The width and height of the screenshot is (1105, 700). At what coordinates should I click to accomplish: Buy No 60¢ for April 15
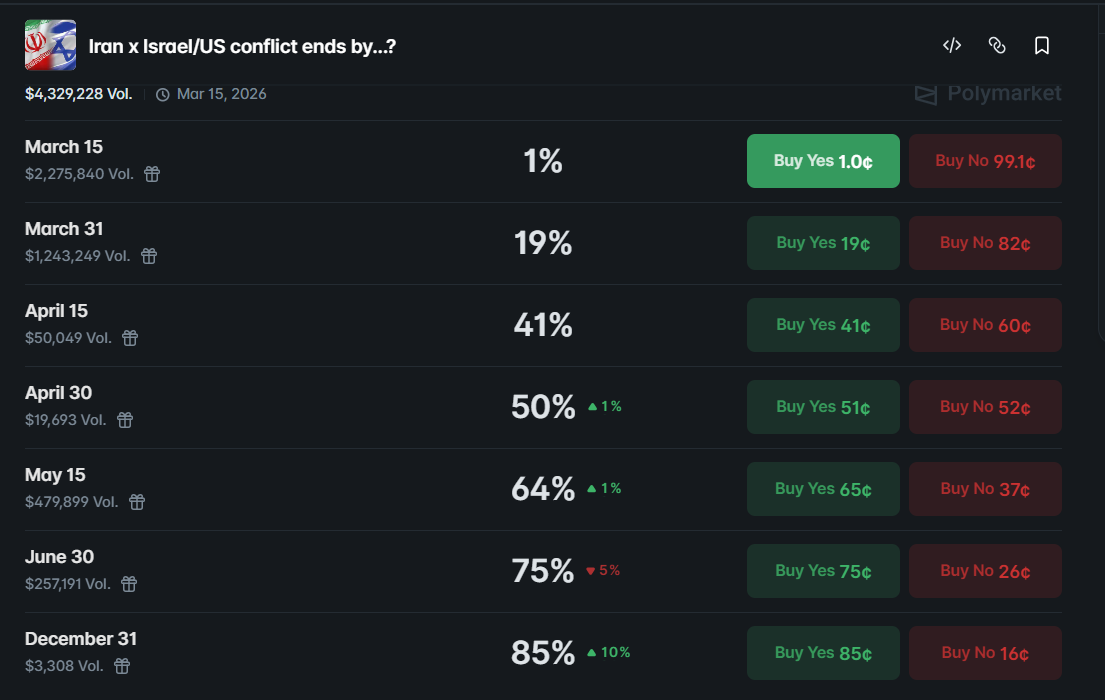985,325
